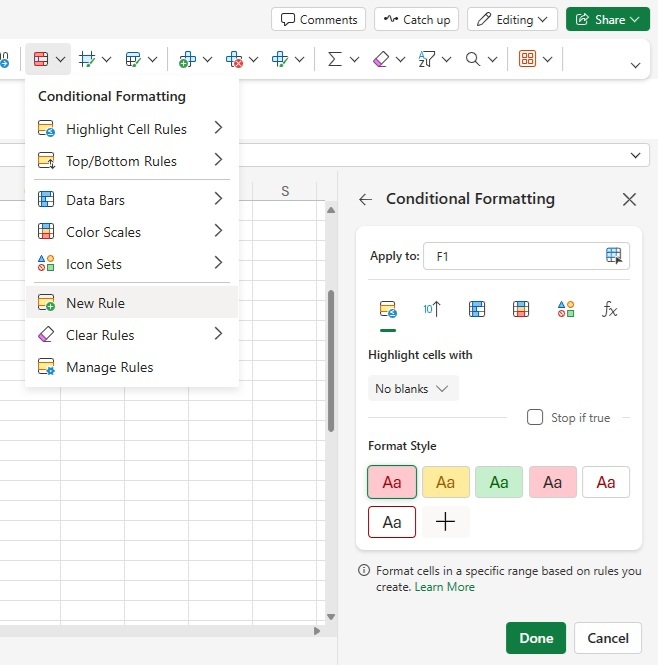This screenshot has width=658, height=665.
Task: Open the No blanks dropdown
Action: [413, 388]
